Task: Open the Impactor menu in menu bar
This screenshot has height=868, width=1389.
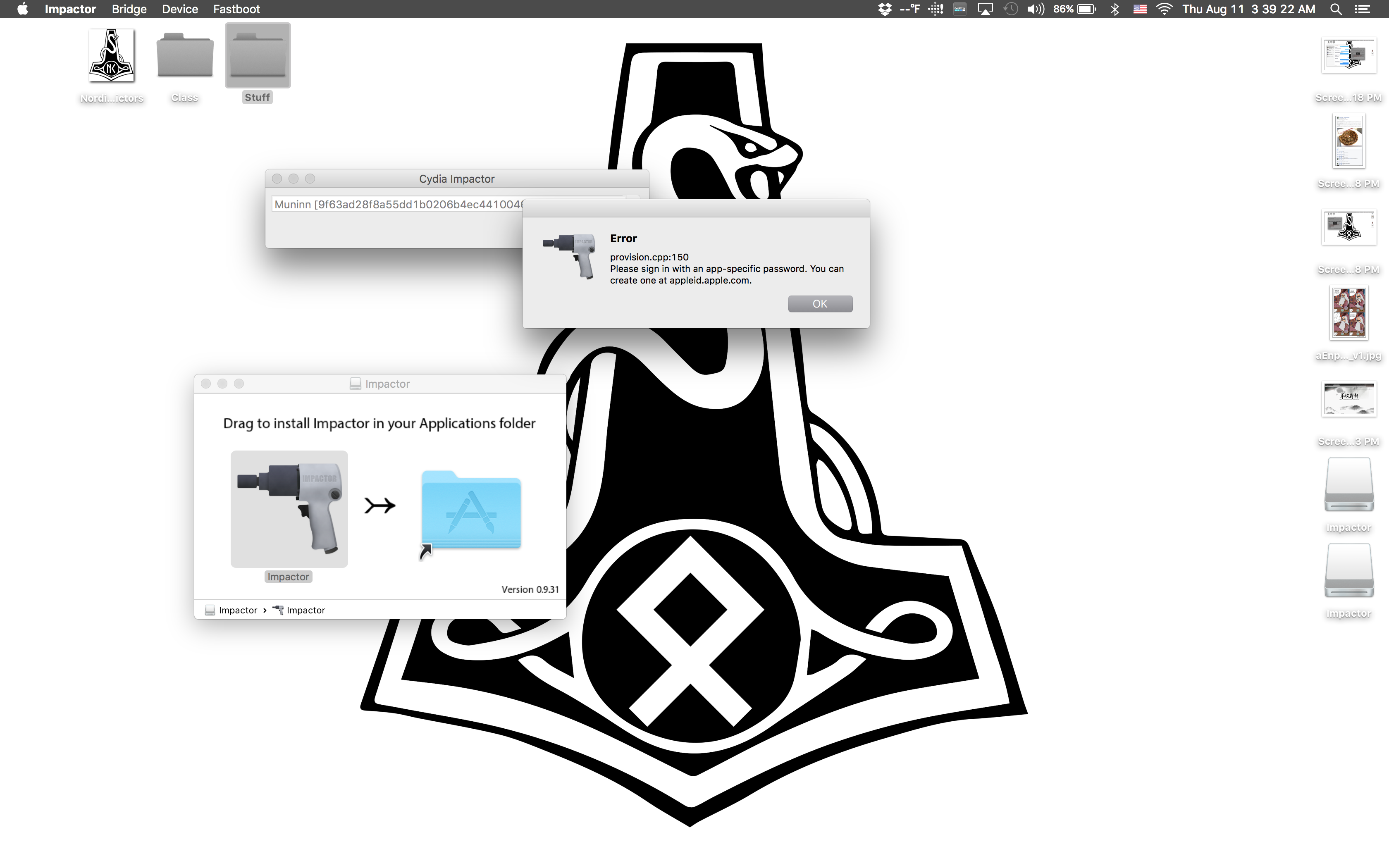Action: [70, 9]
